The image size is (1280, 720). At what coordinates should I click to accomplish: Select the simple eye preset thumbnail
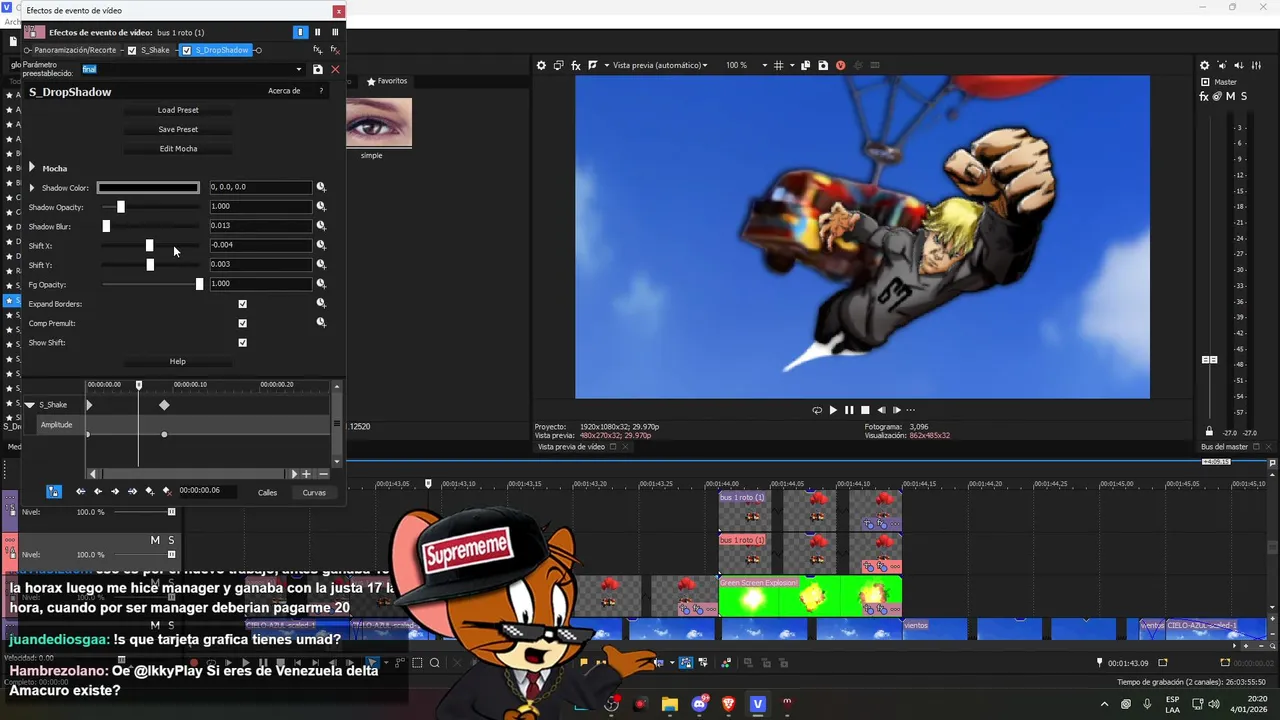(x=379, y=122)
